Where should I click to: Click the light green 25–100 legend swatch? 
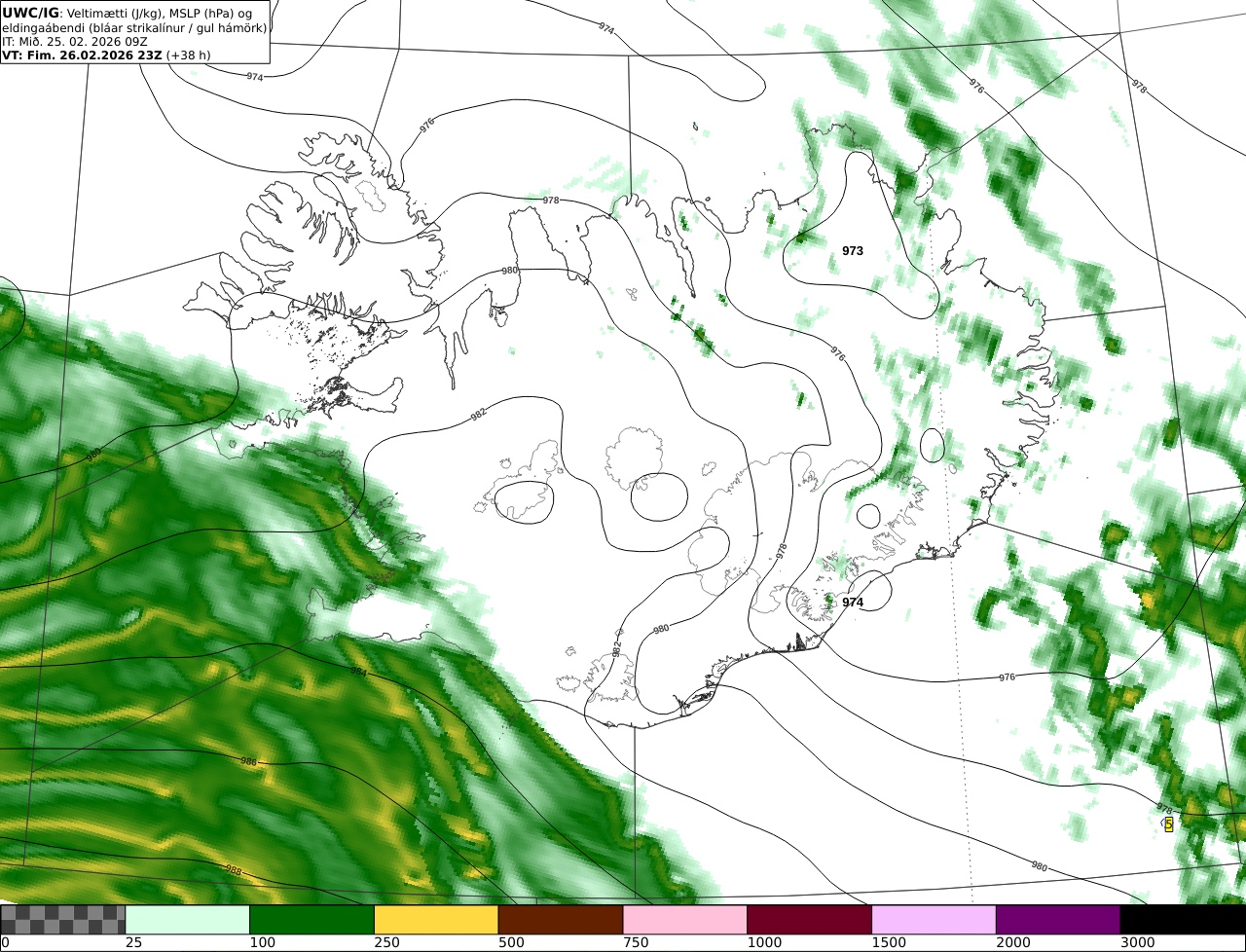point(188,920)
